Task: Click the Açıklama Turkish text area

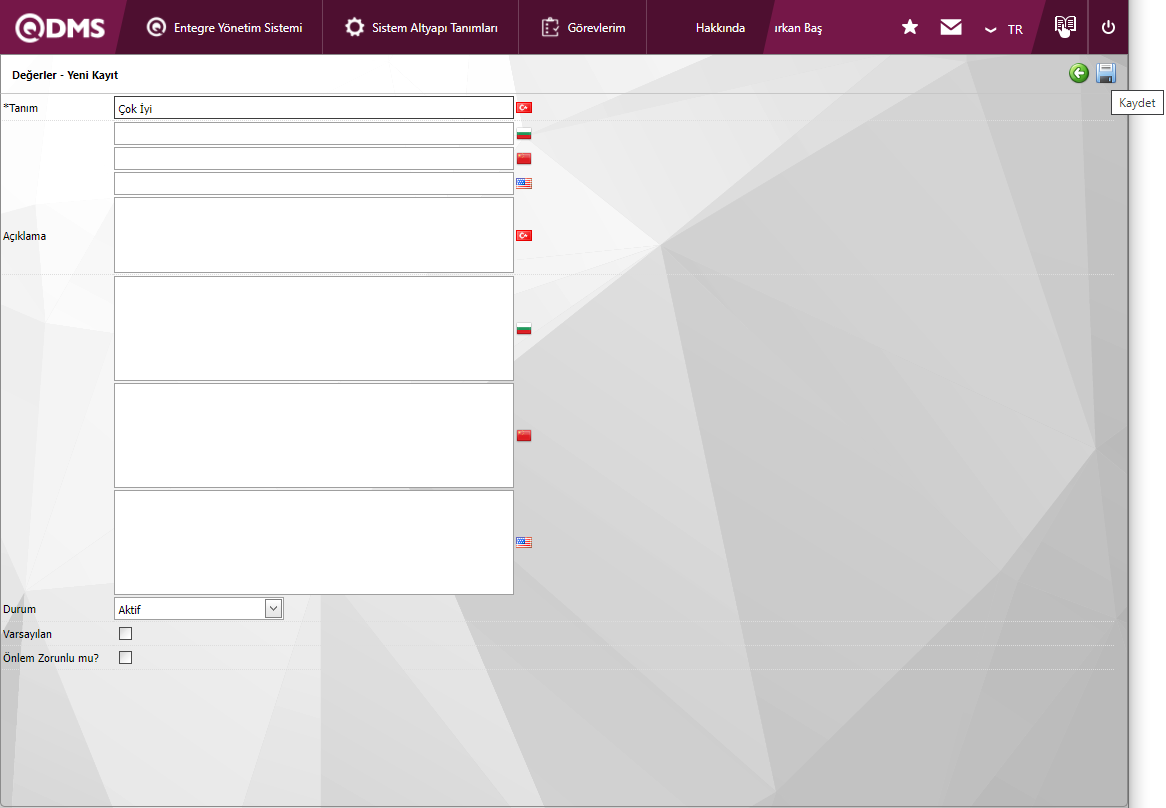Action: (314, 235)
